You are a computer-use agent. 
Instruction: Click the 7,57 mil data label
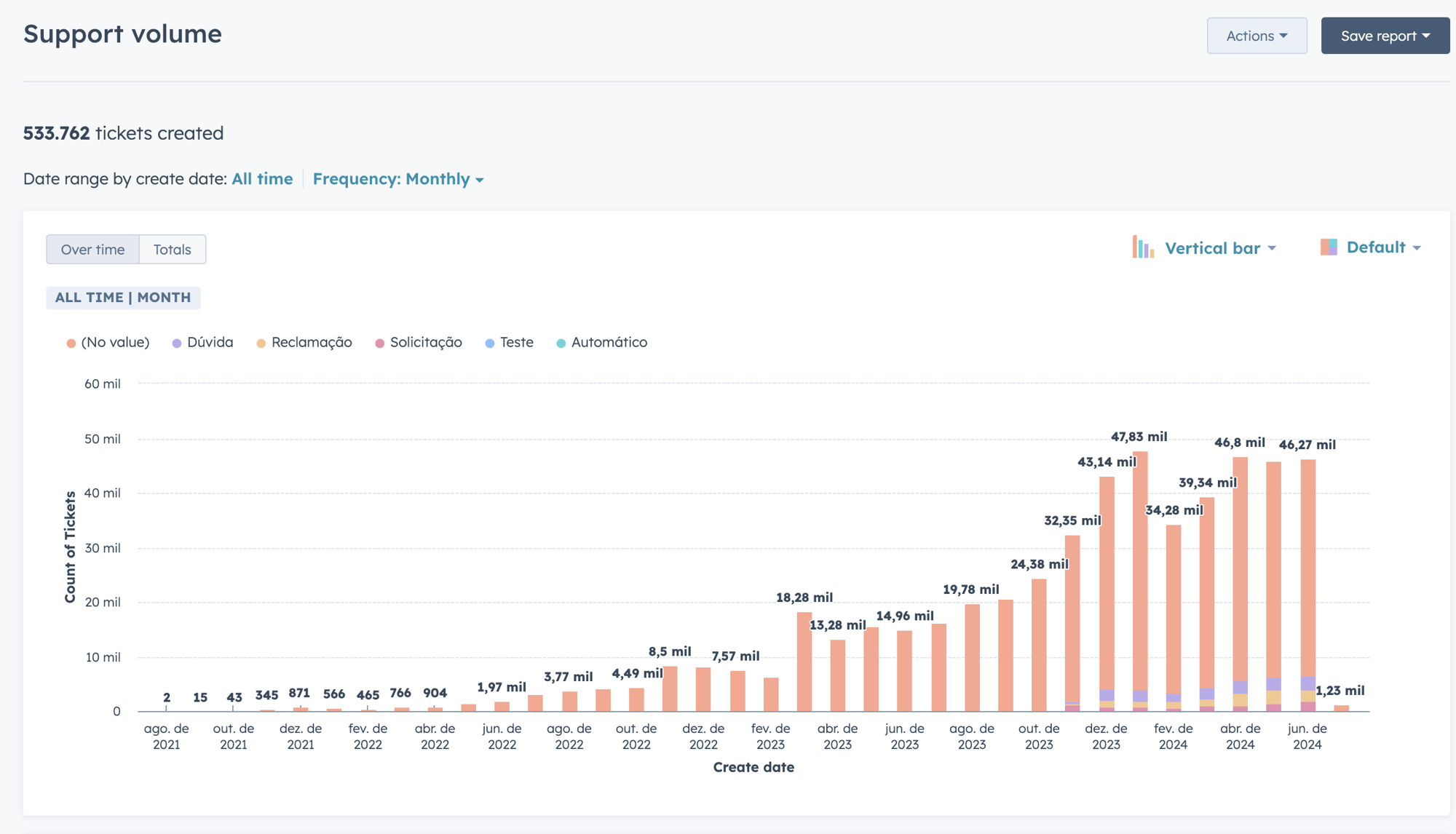point(735,656)
